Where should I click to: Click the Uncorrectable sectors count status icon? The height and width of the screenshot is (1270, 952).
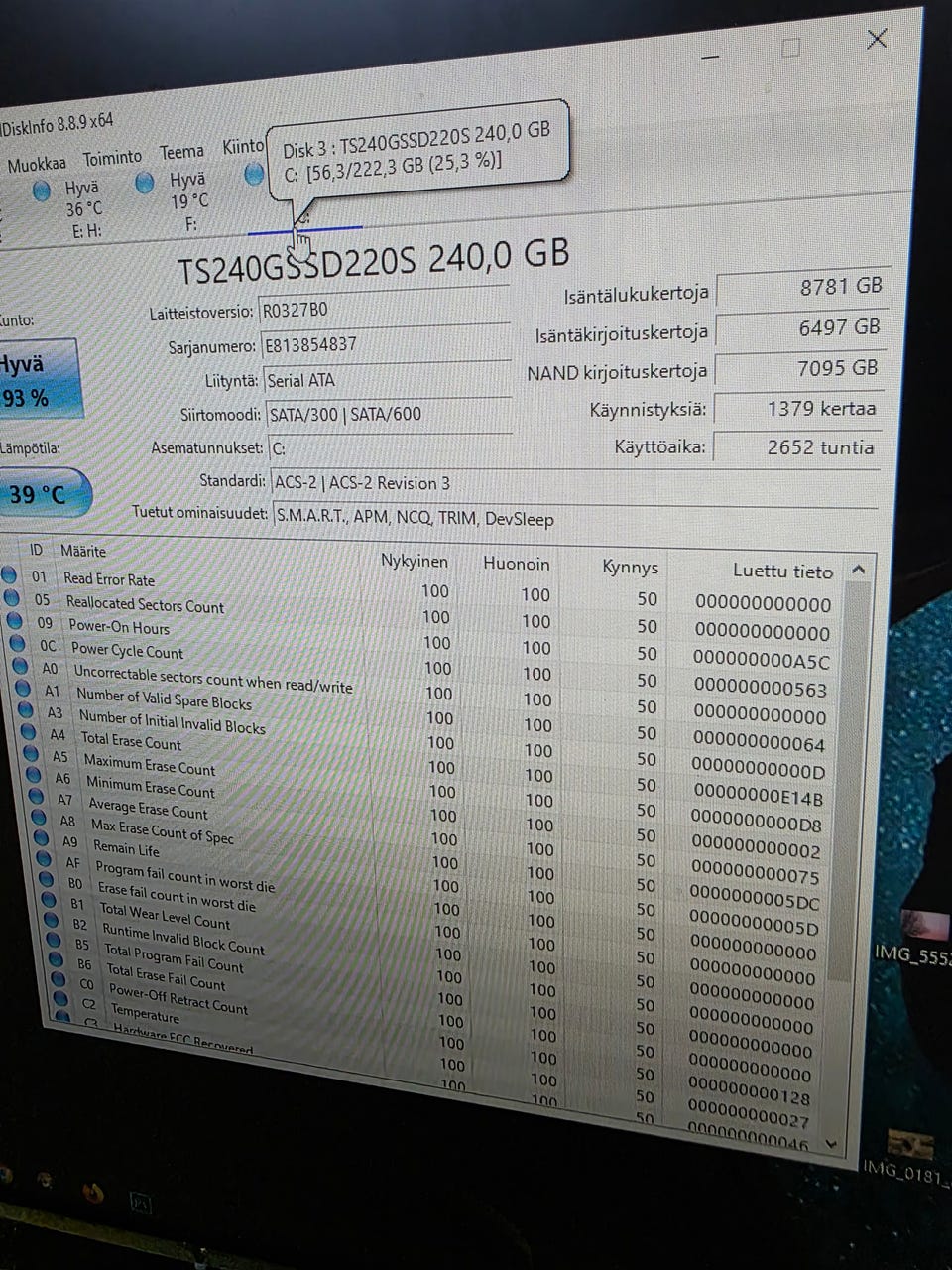21,666
